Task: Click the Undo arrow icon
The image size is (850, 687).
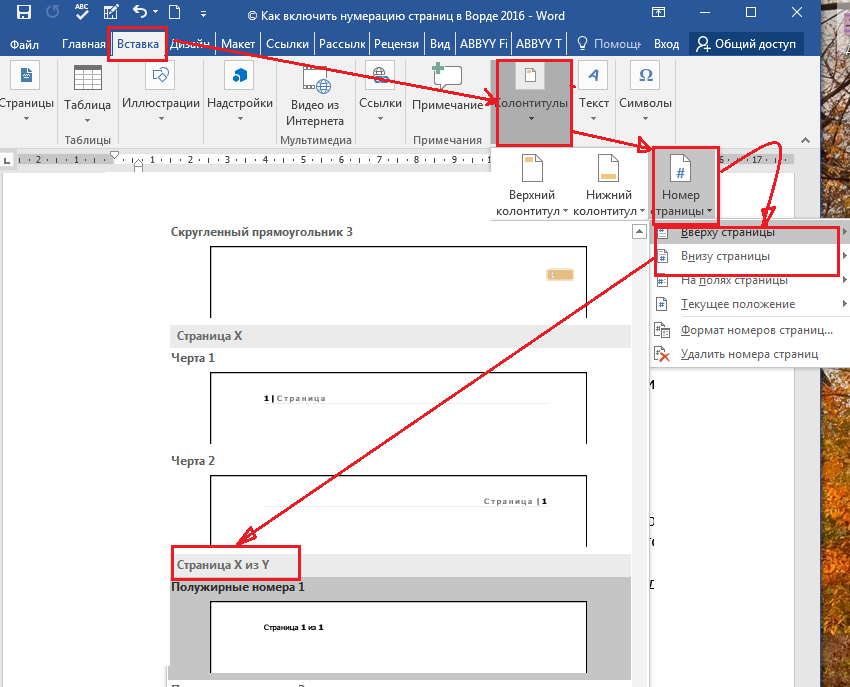Action: (140, 14)
